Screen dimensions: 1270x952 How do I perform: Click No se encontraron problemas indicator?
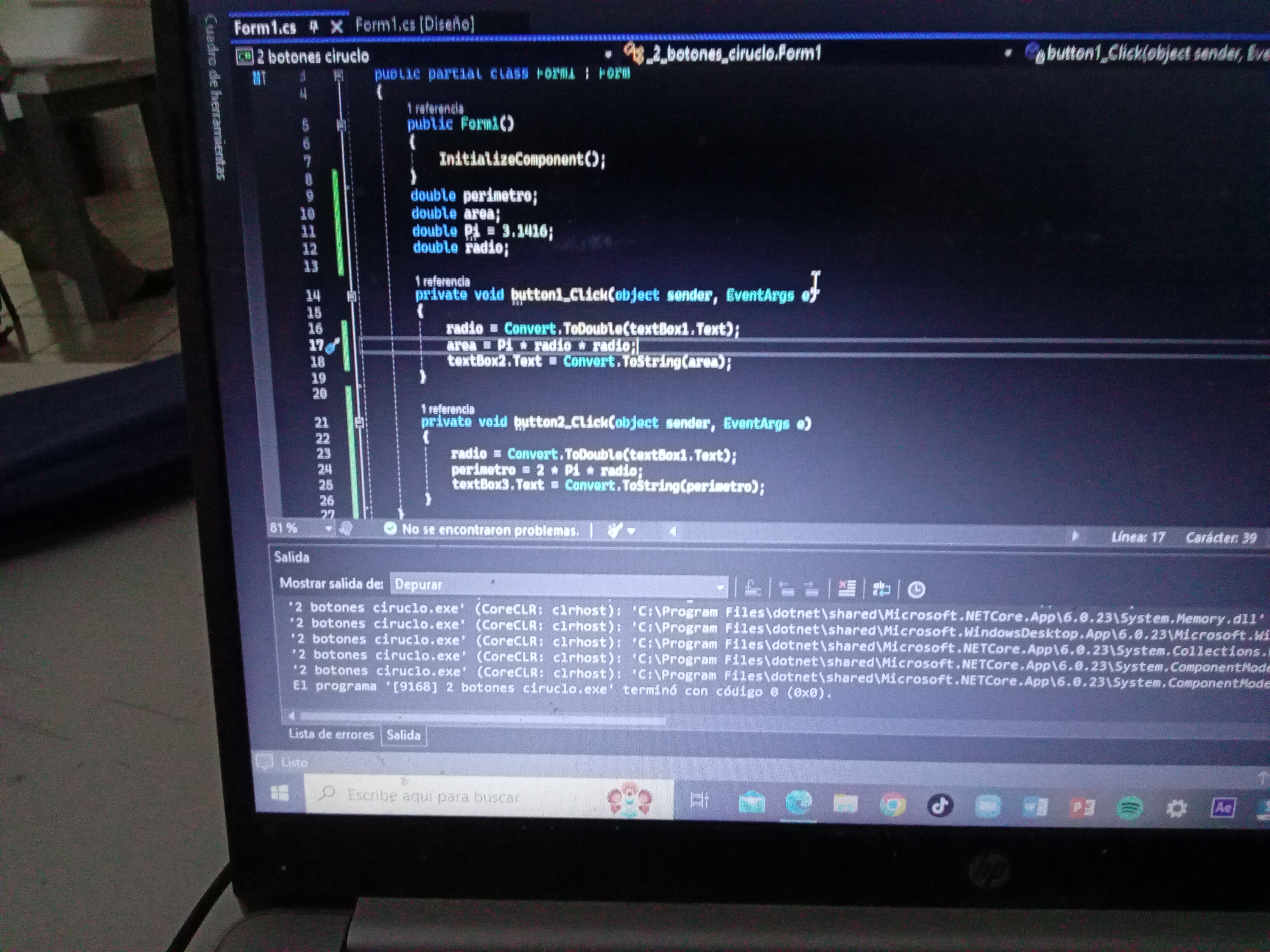click(481, 530)
